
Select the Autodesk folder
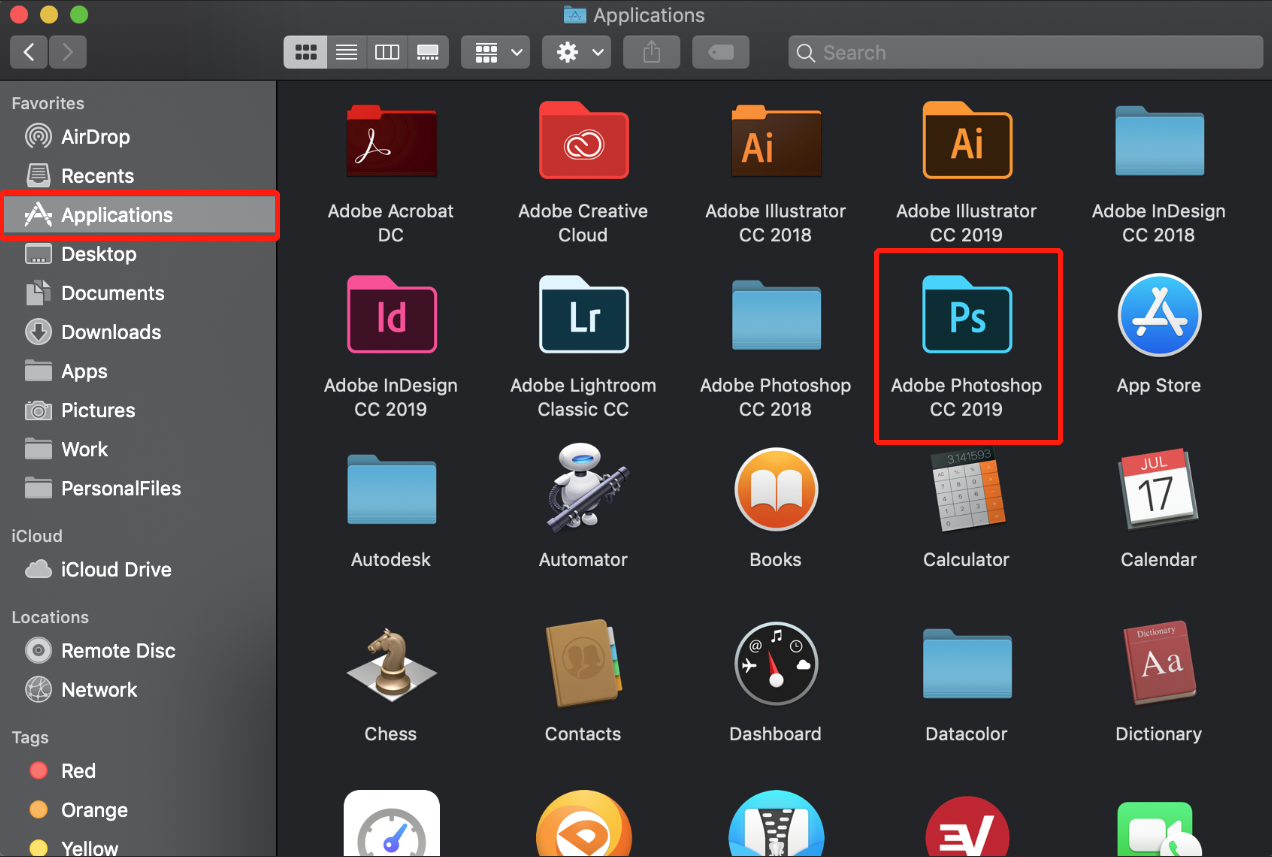point(391,490)
